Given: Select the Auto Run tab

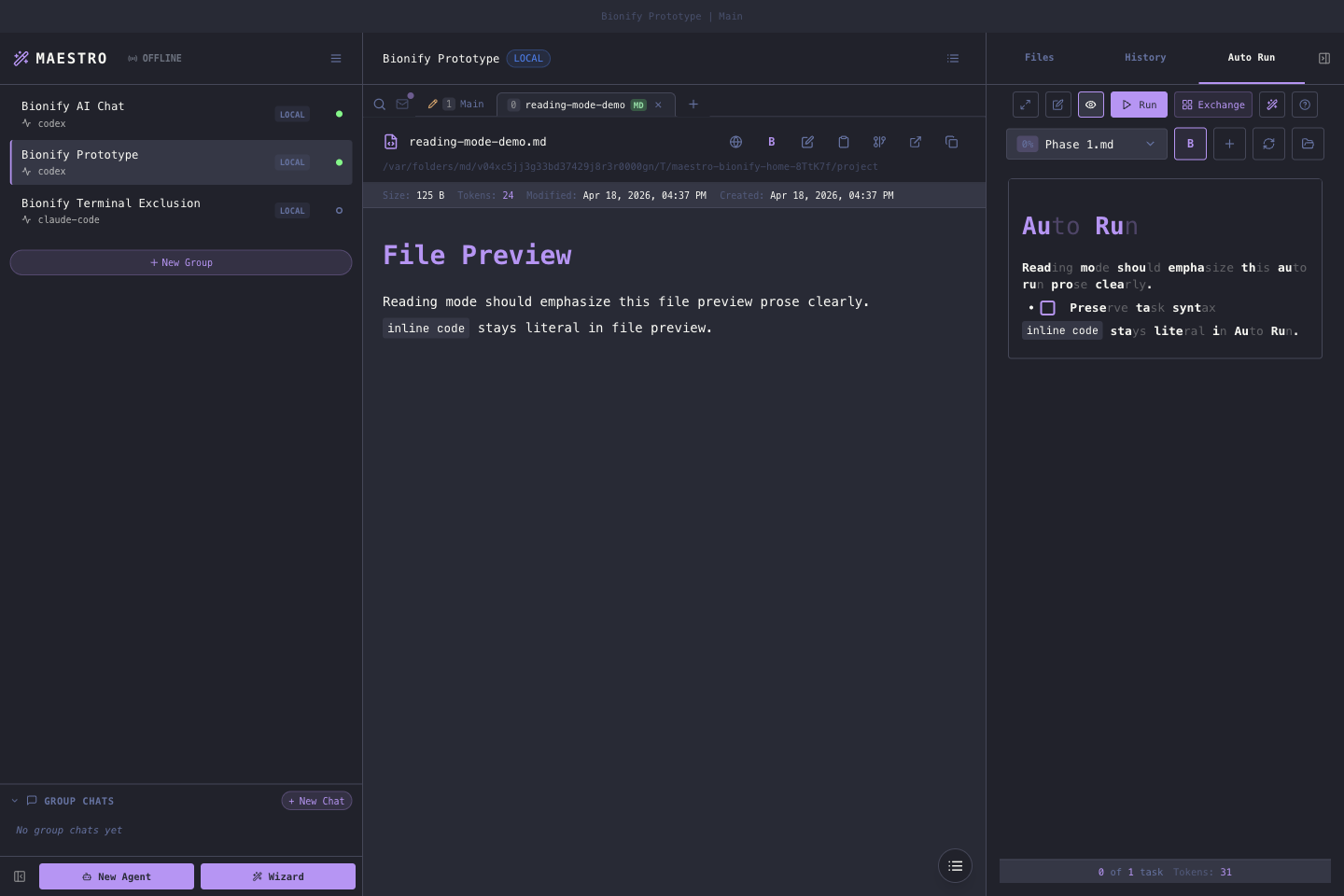Looking at the screenshot, I should click(x=1252, y=58).
